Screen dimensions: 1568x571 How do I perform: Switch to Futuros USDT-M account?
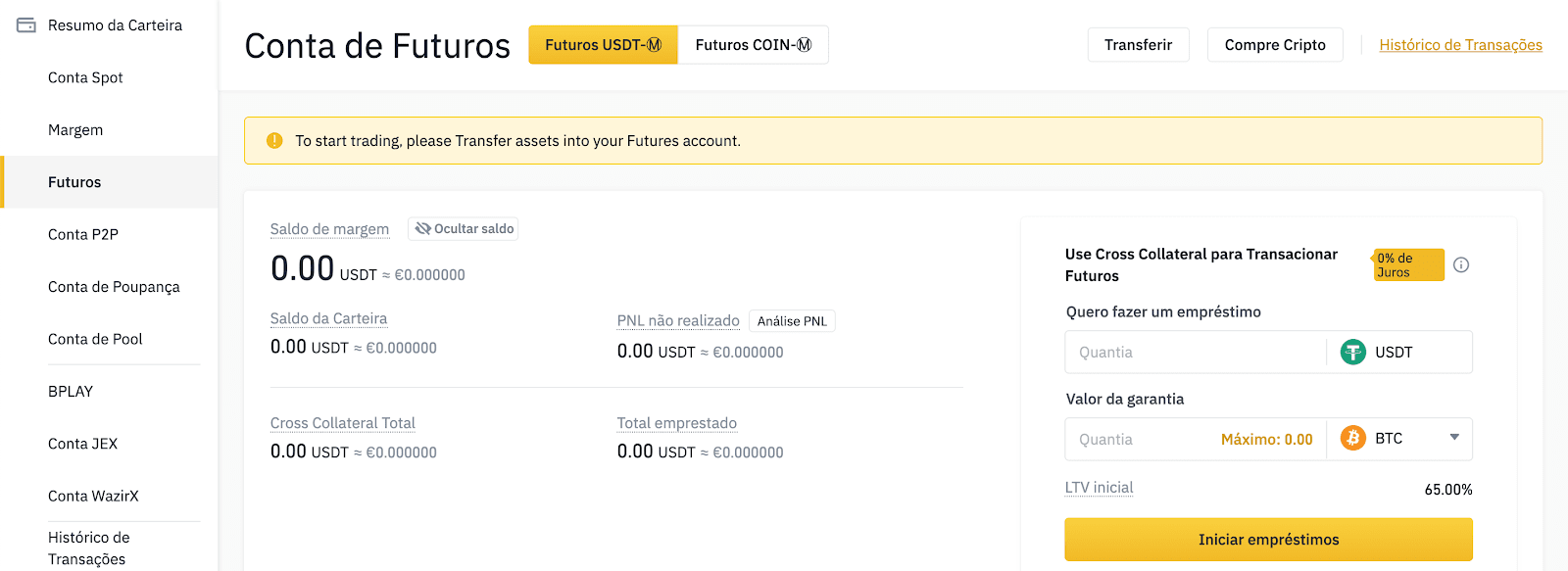(603, 45)
